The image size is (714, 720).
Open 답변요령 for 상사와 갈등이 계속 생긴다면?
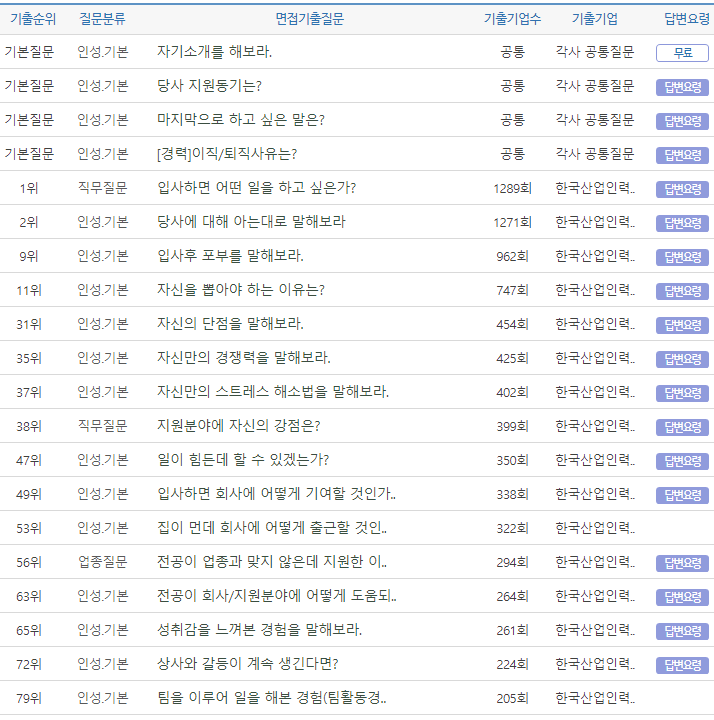click(682, 665)
